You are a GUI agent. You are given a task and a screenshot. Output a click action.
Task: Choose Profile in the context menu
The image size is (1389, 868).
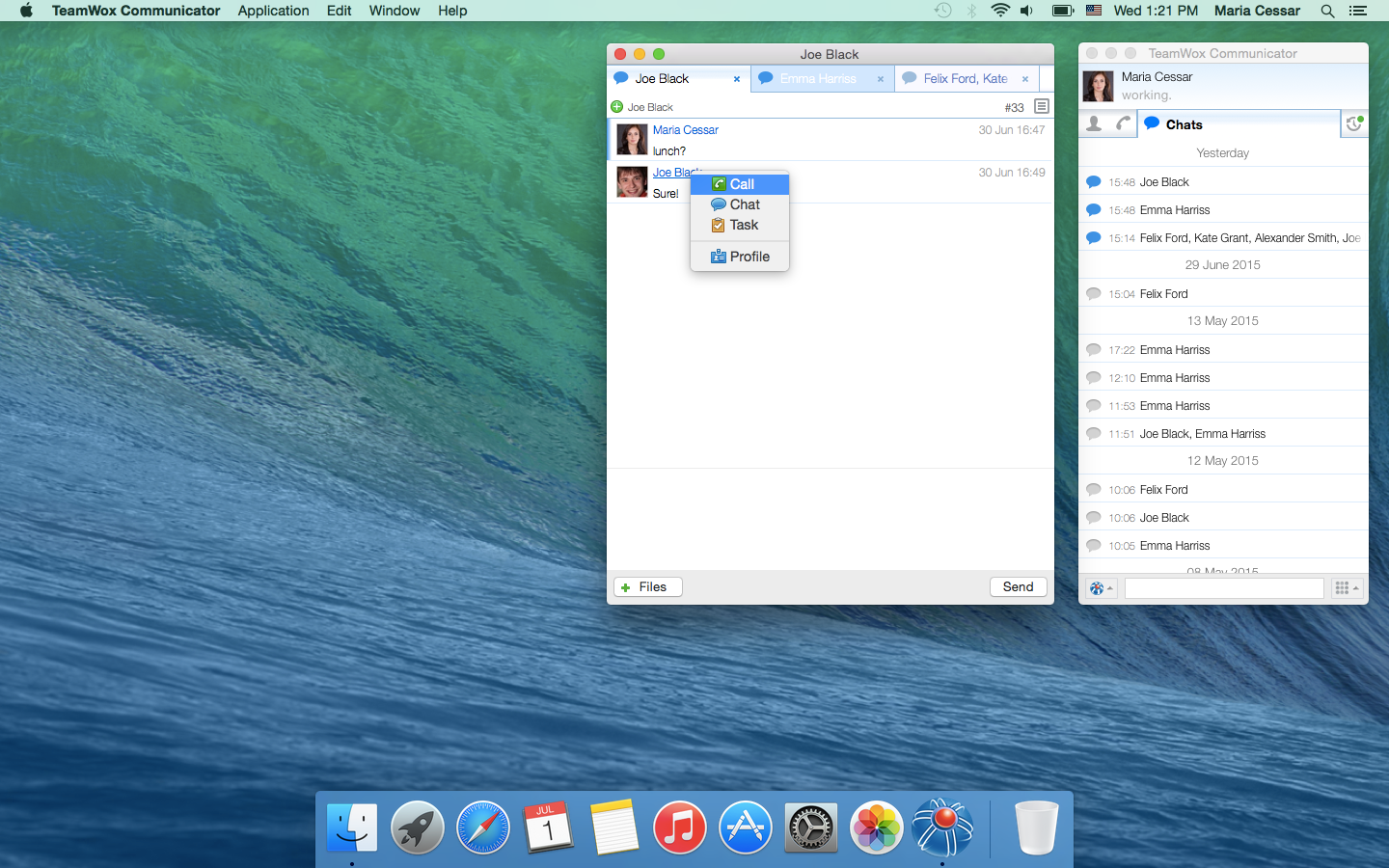click(740, 257)
